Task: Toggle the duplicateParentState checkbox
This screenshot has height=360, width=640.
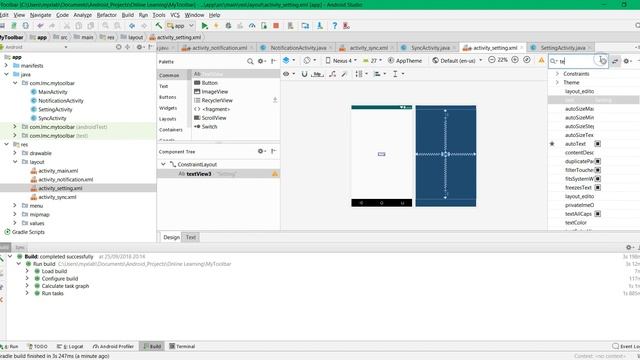Action: pyautogui.click(x=598, y=161)
